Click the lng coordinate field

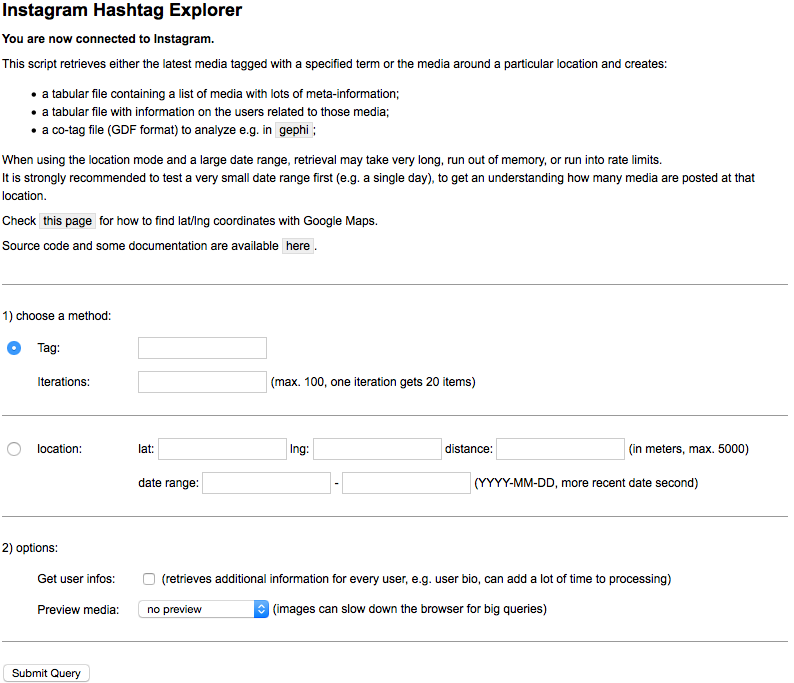(377, 449)
